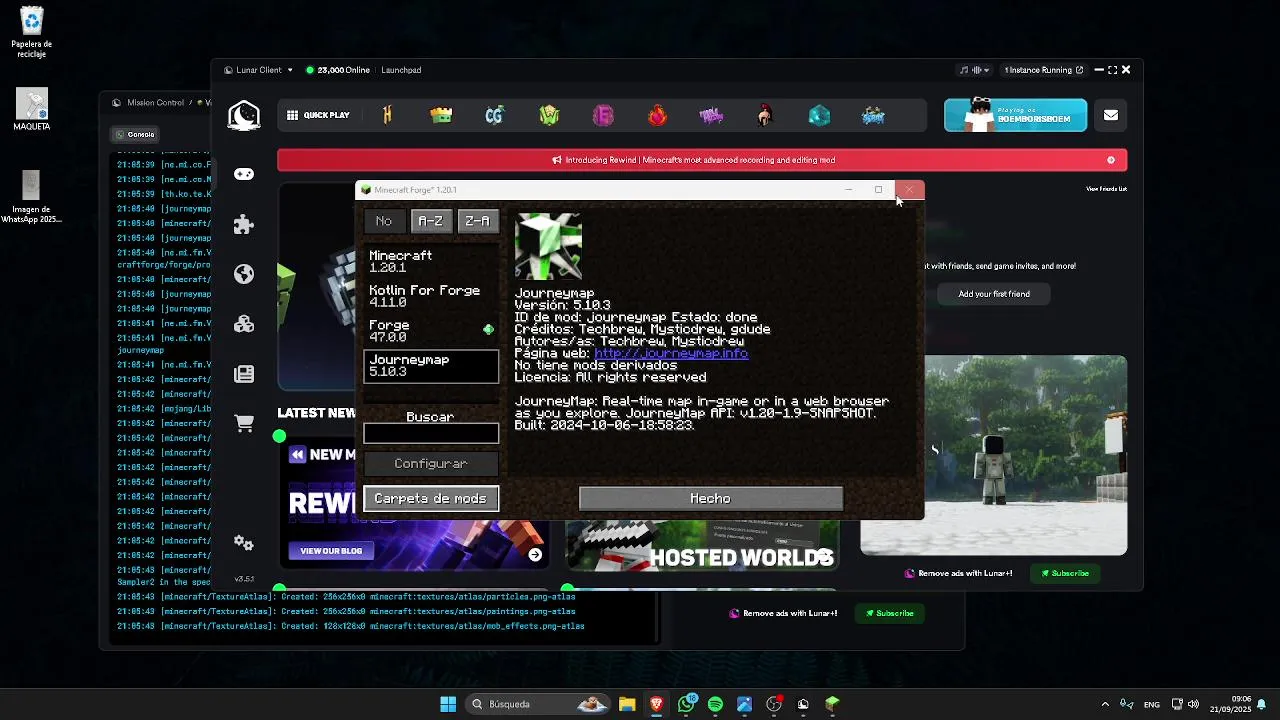Click the Forge update indicator emerald icon
The image size is (1280, 720).
coord(488,329)
